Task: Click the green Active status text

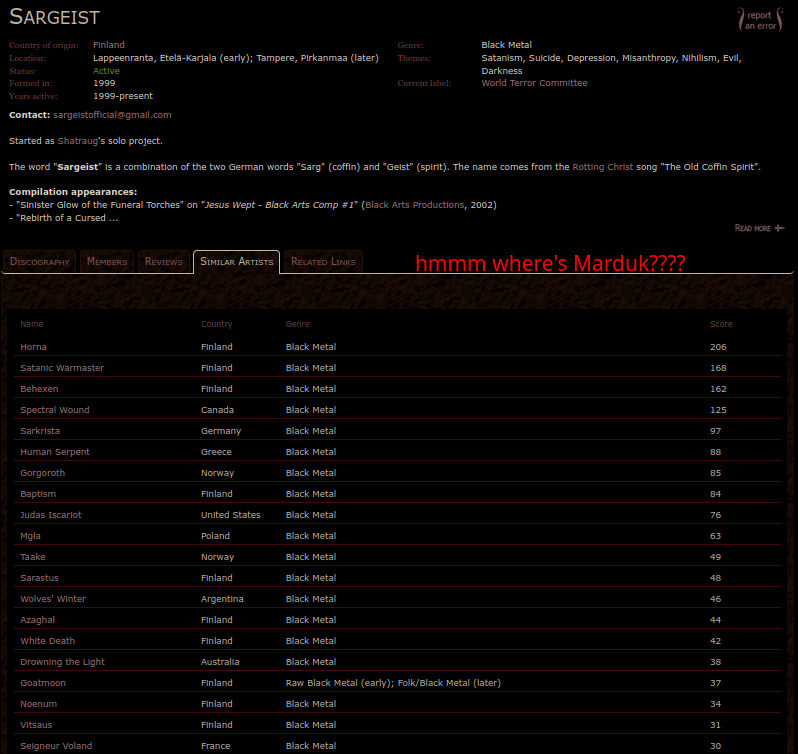Action: (106, 71)
